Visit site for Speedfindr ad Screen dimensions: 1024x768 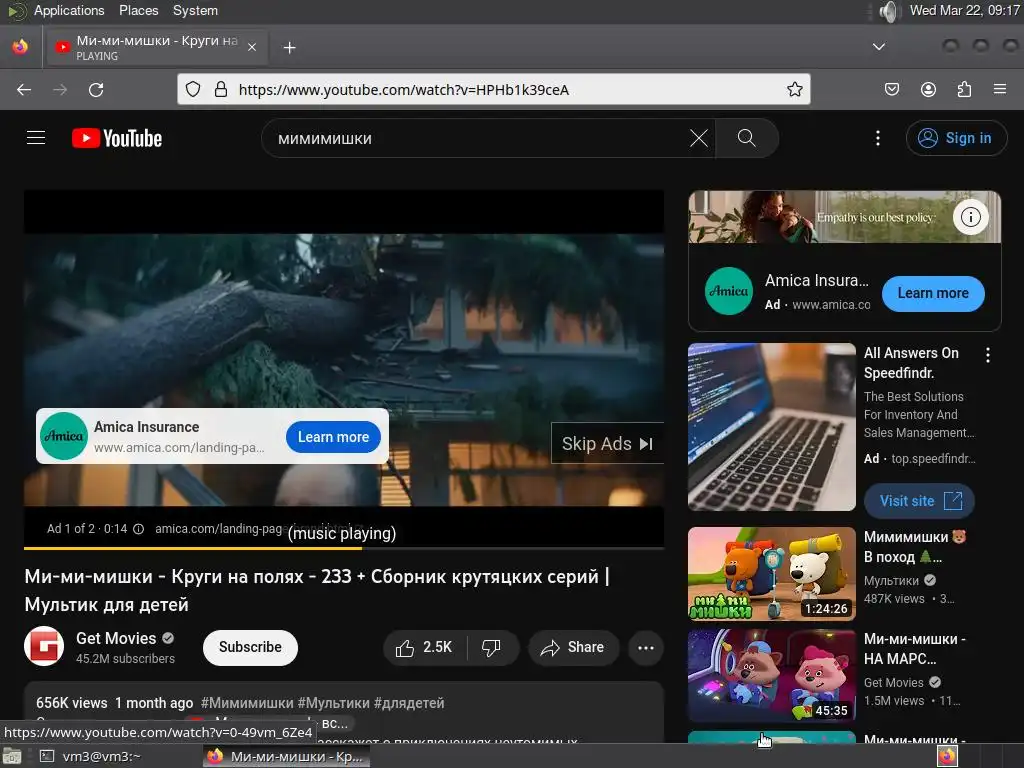pyautogui.click(x=920, y=501)
